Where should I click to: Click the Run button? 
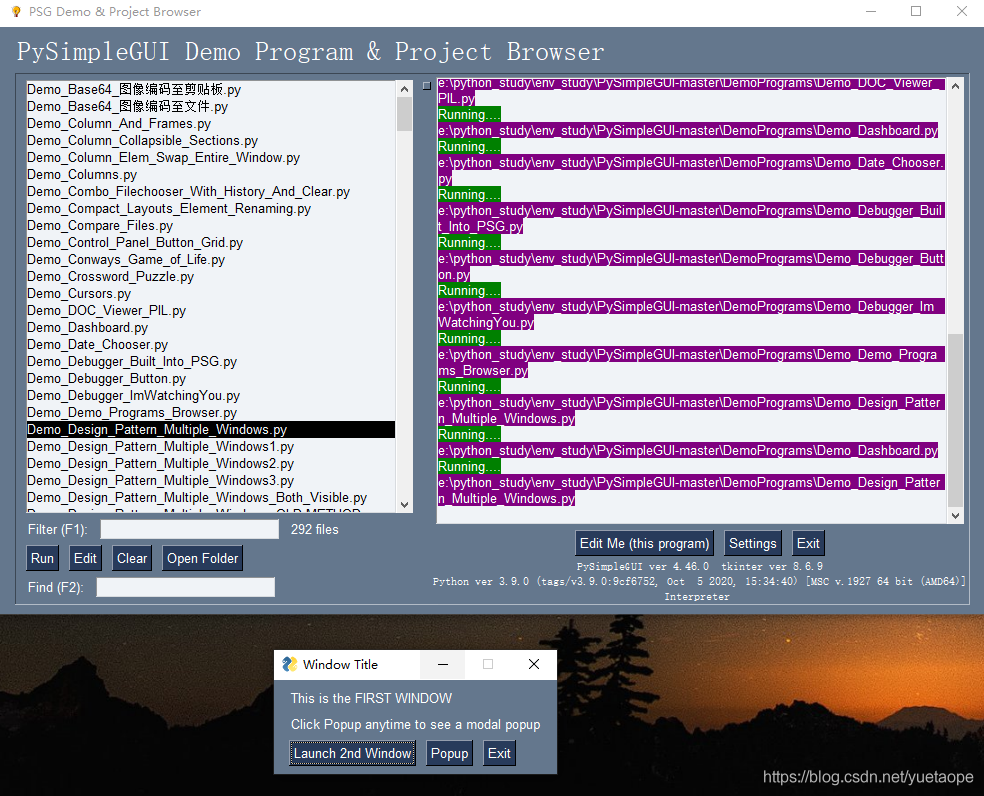coord(43,558)
